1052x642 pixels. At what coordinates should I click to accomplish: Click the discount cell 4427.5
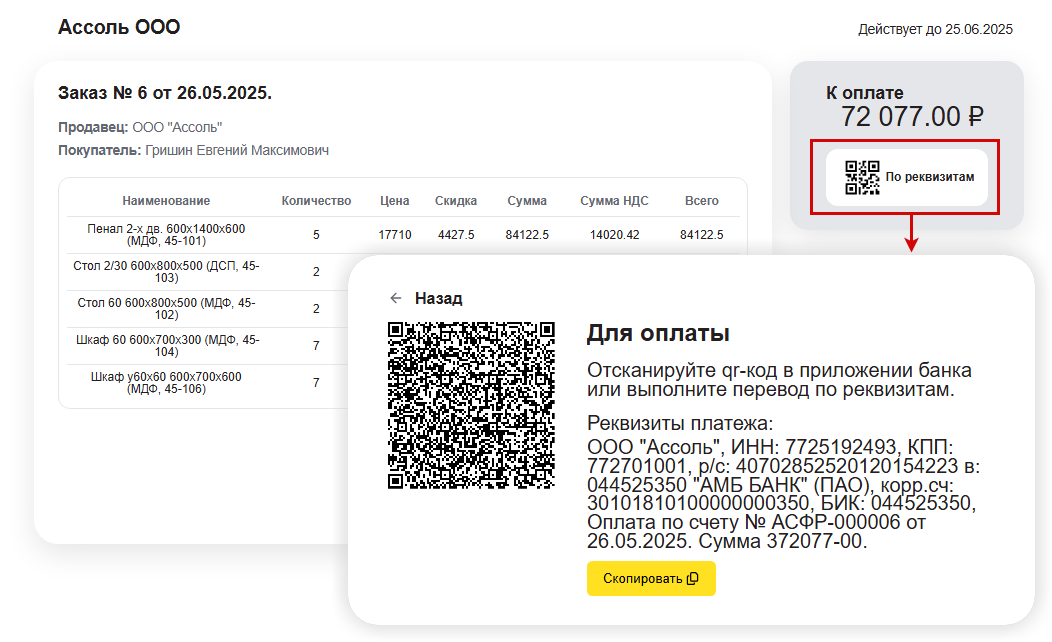pyautogui.click(x=456, y=235)
